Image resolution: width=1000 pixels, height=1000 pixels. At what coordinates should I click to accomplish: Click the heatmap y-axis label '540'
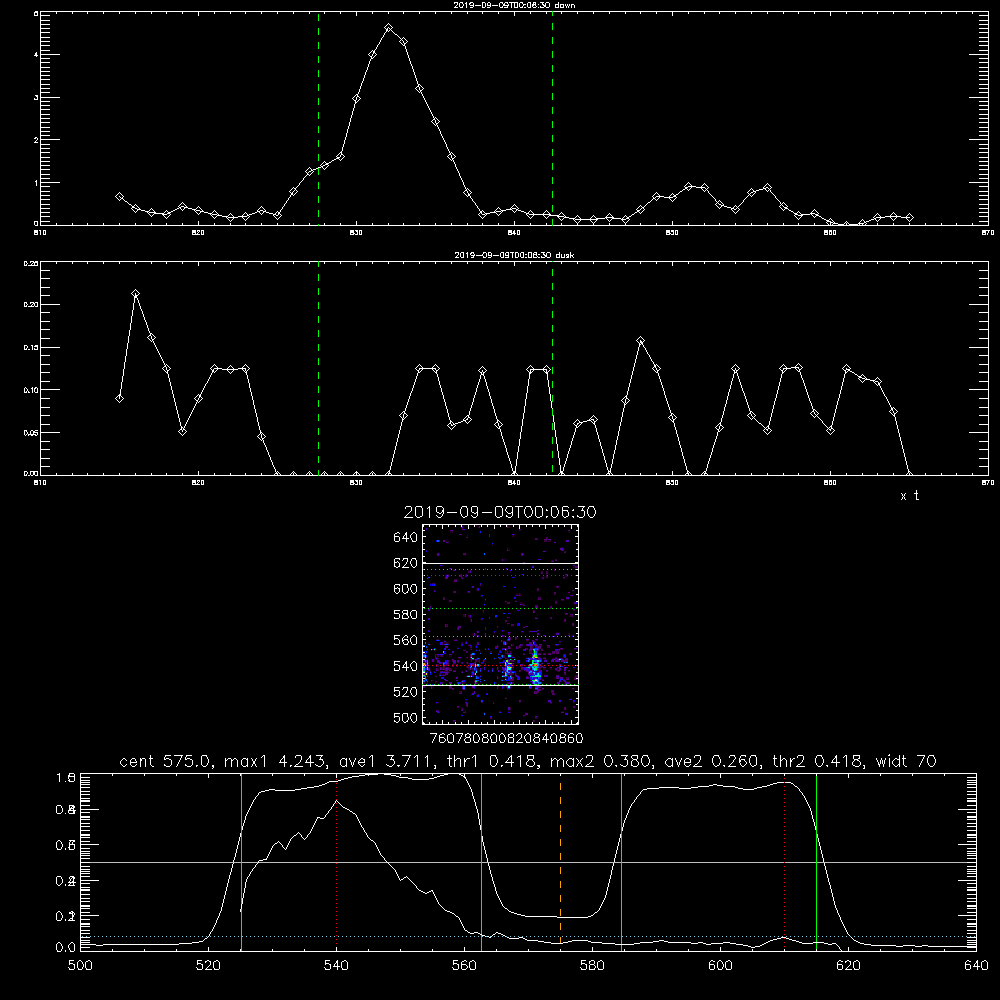pyautogui.click(x=406, y=666)
